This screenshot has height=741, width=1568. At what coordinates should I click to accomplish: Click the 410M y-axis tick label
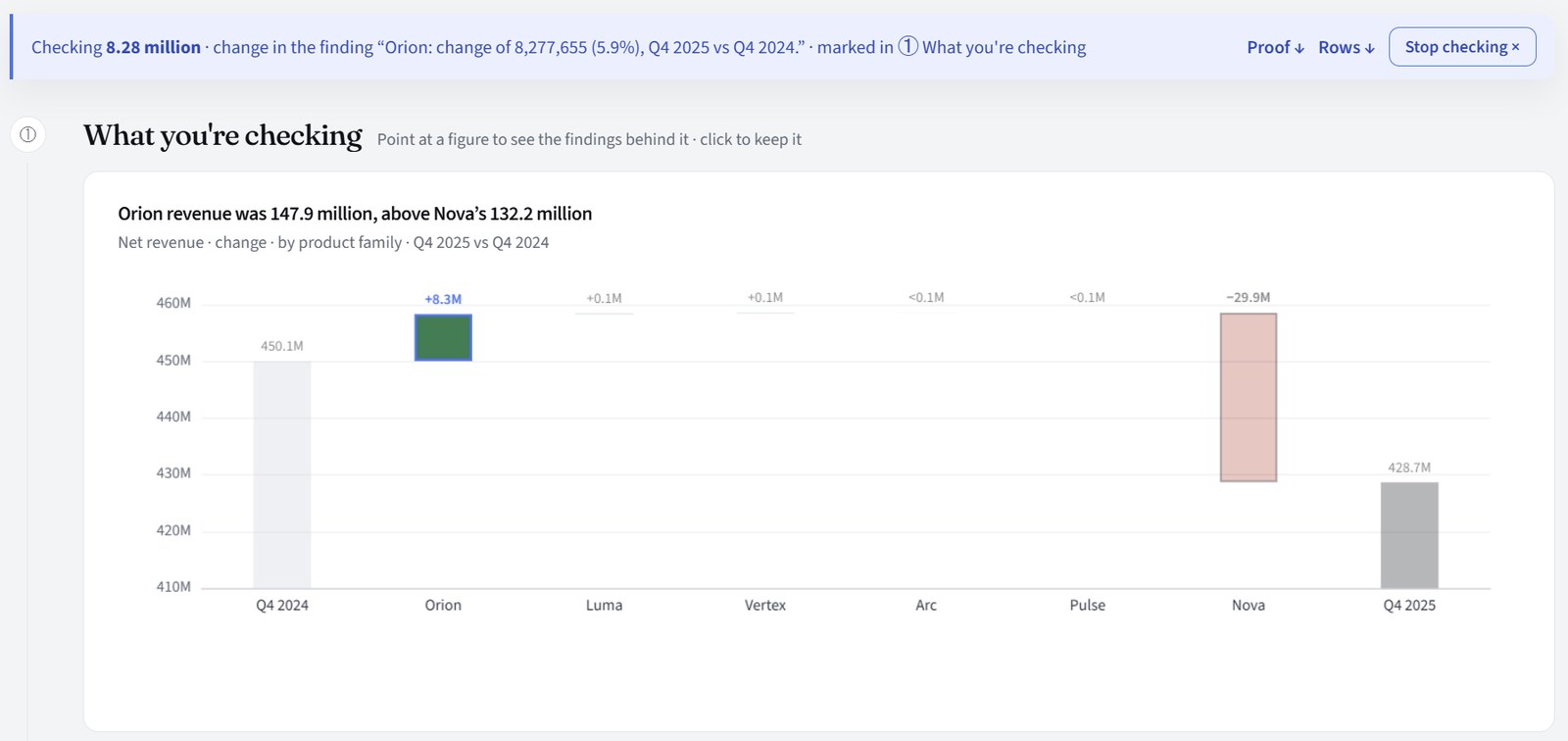(x=173, y=586)
